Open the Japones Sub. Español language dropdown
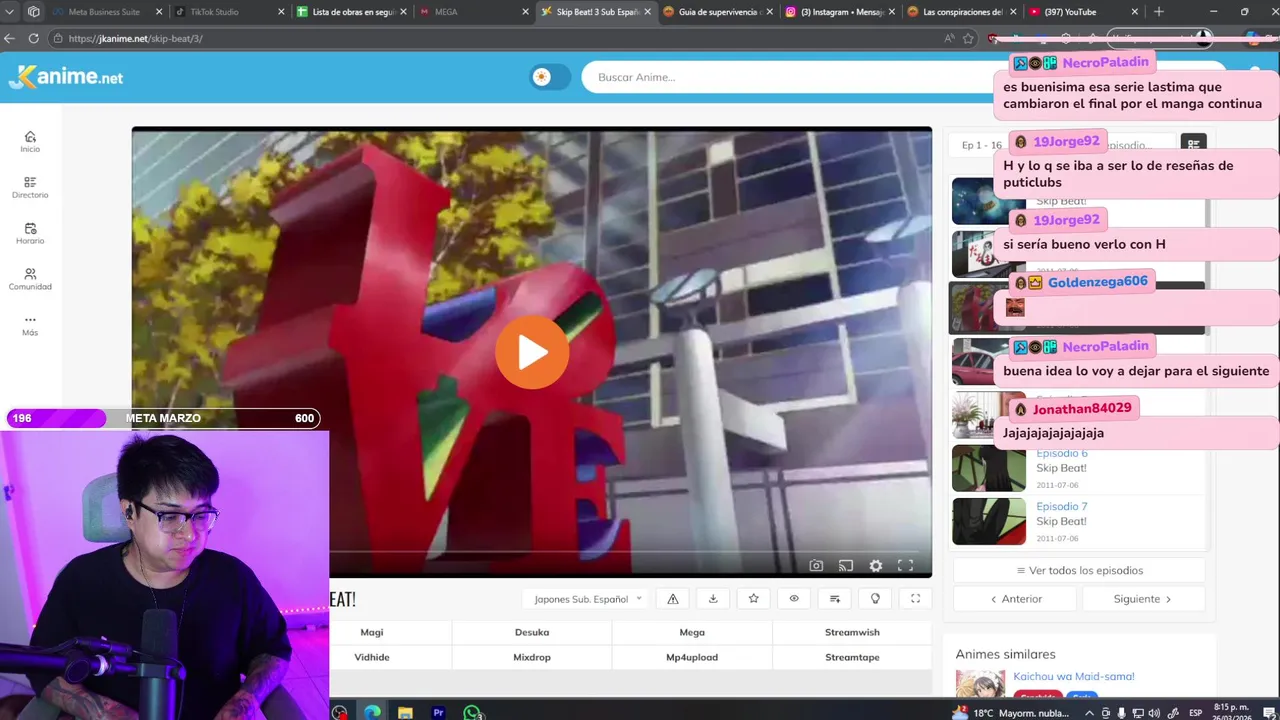This screenshot has height=720, width=1280. click(x=587, y=599)
